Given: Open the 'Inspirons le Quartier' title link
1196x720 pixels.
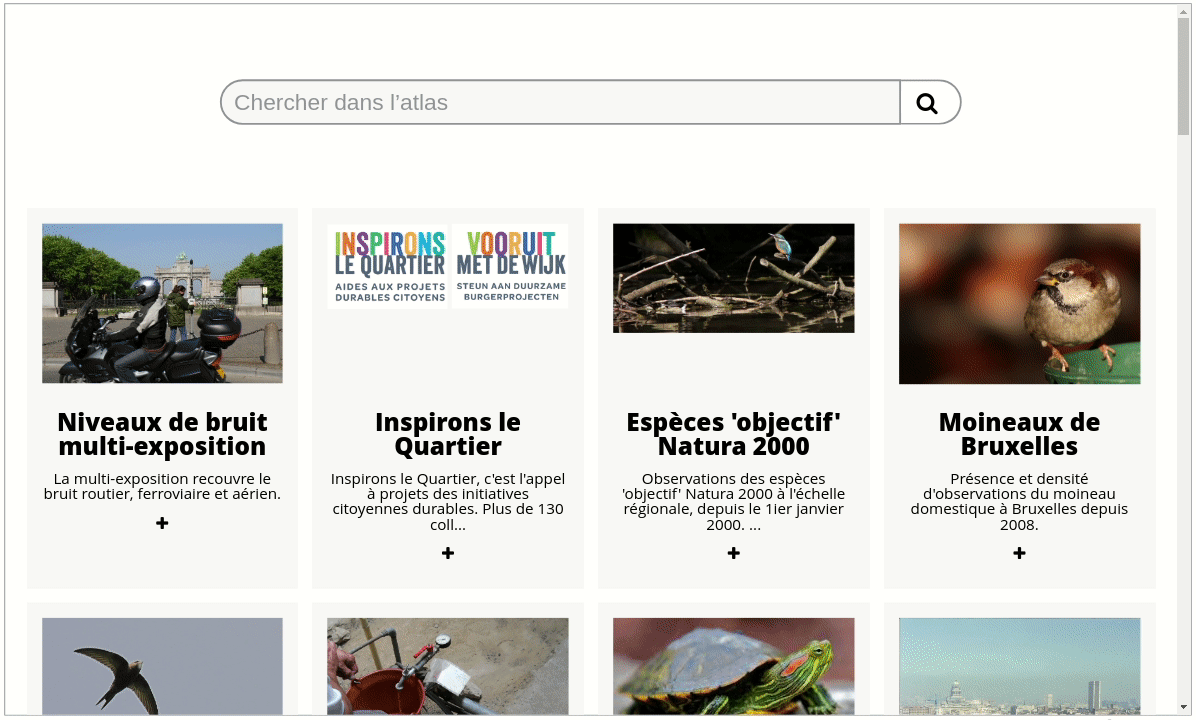Looking at the screenshot, I should pos(448,434).
